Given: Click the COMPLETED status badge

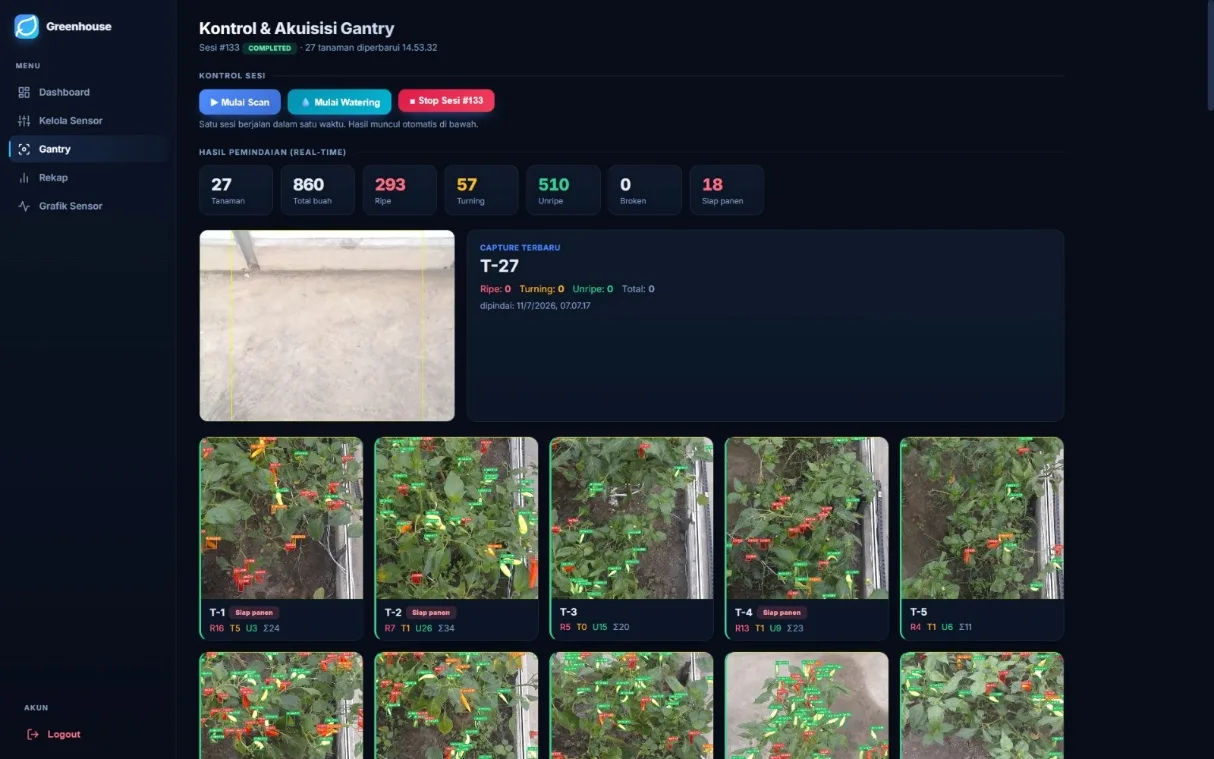Looking at the screenshot, I should (x=270, y=48).
